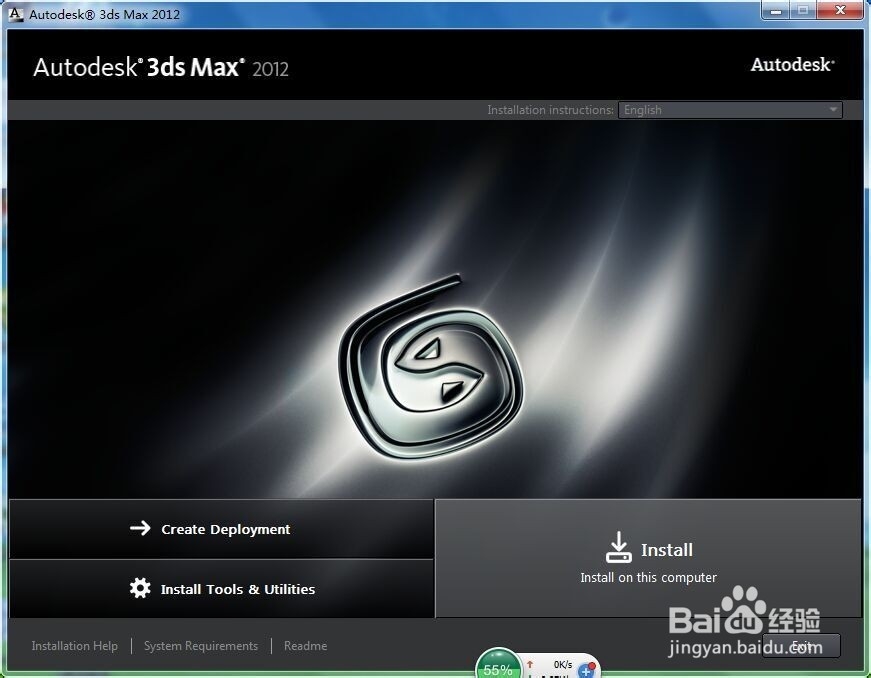Viewport: 871px width, 678px height.
Task: Click the Autodesk icon in title bar
Action: click(16, 14)
